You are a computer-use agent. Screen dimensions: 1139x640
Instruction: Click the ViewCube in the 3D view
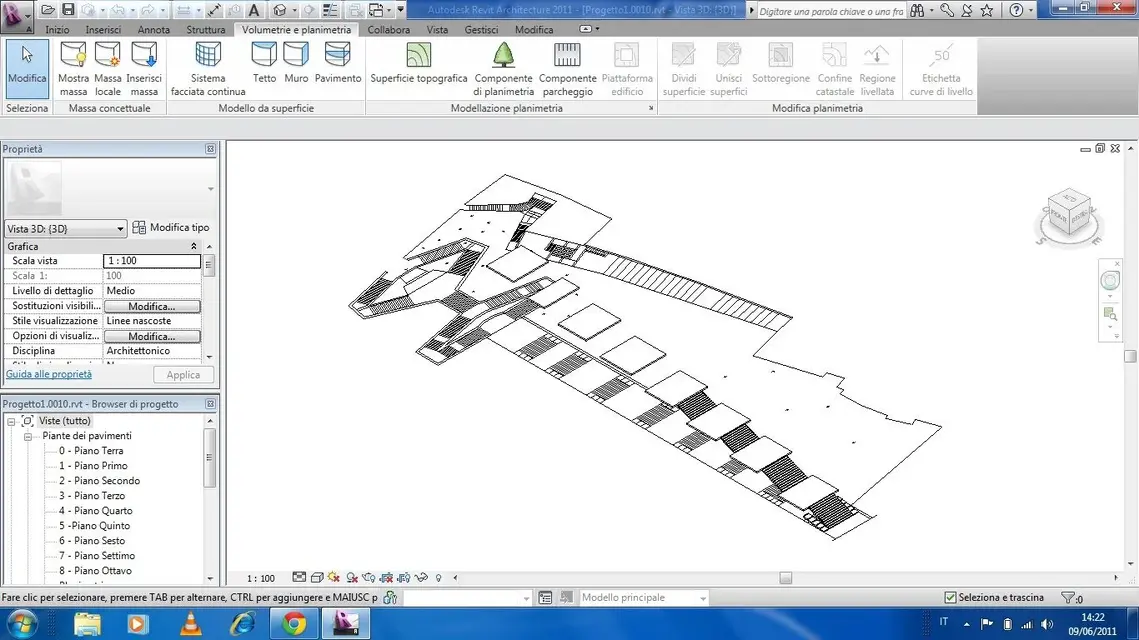pos(1069,213)
